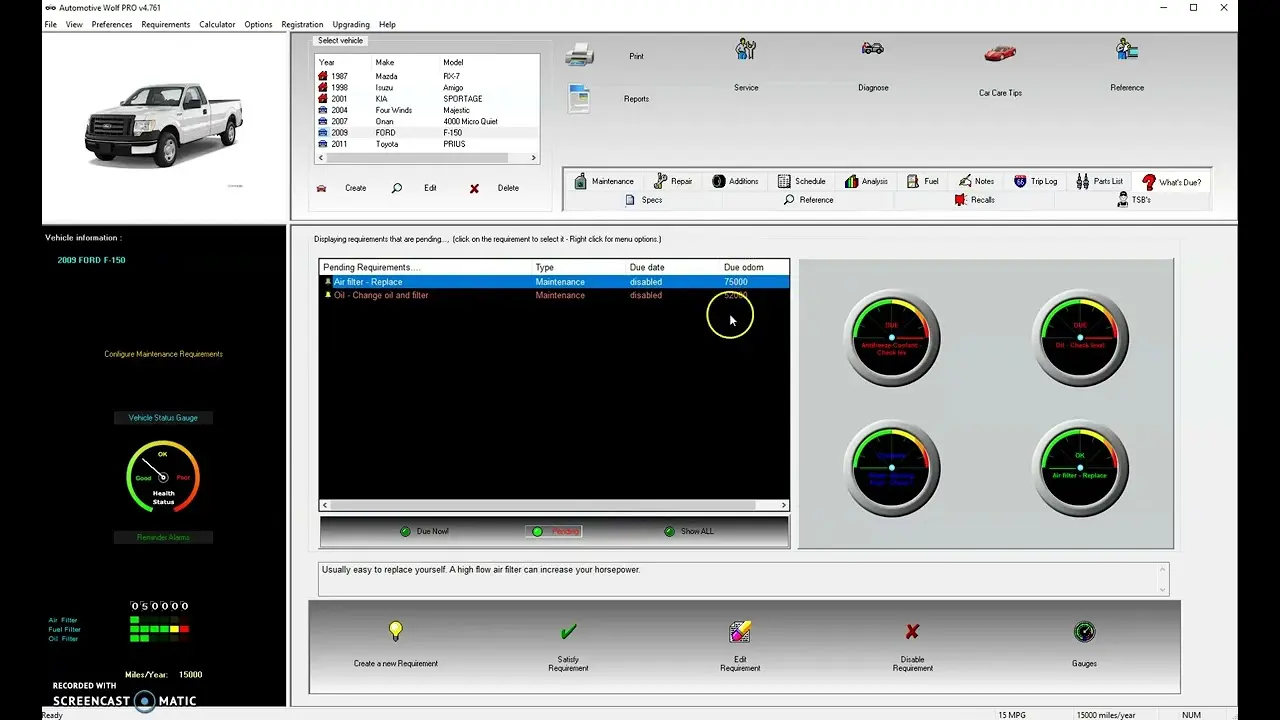The height and width of the screenshot is (720, 1280).
Task: Select the Pending filter option
Action: [555, 531]
